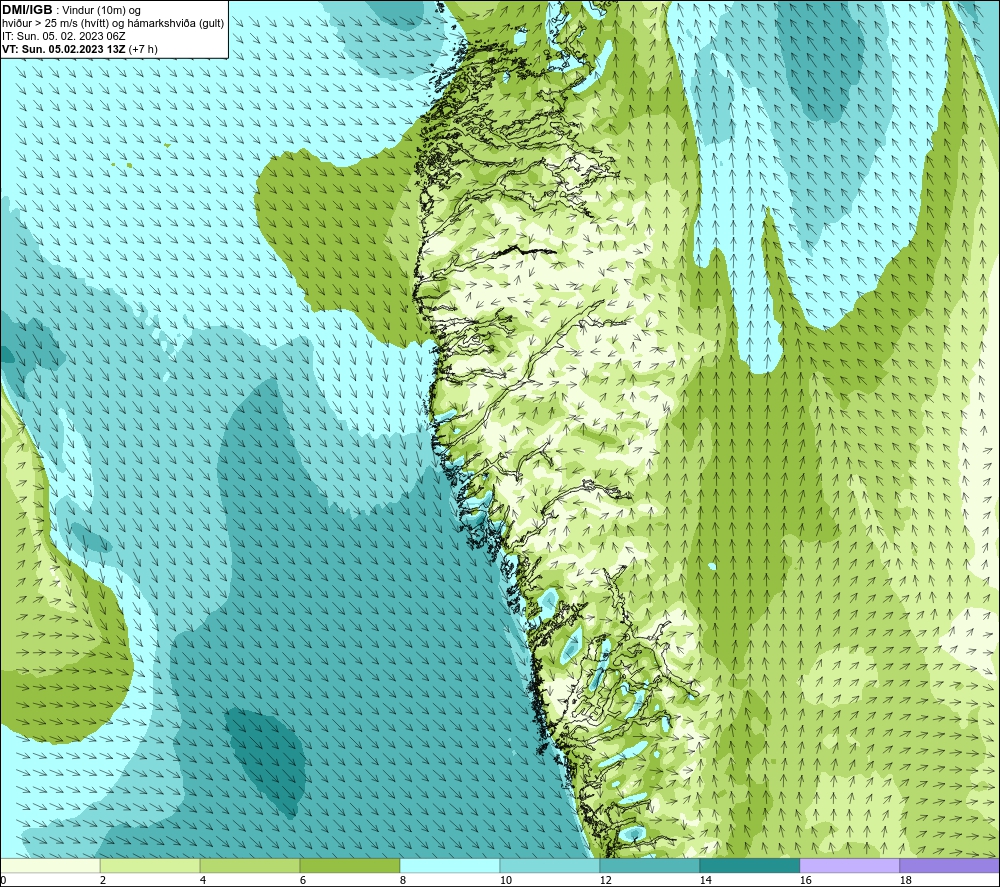Click the purple above-18 m/s legend swatch
Screen dimensions: 1000x887
(x=950, y=866)
